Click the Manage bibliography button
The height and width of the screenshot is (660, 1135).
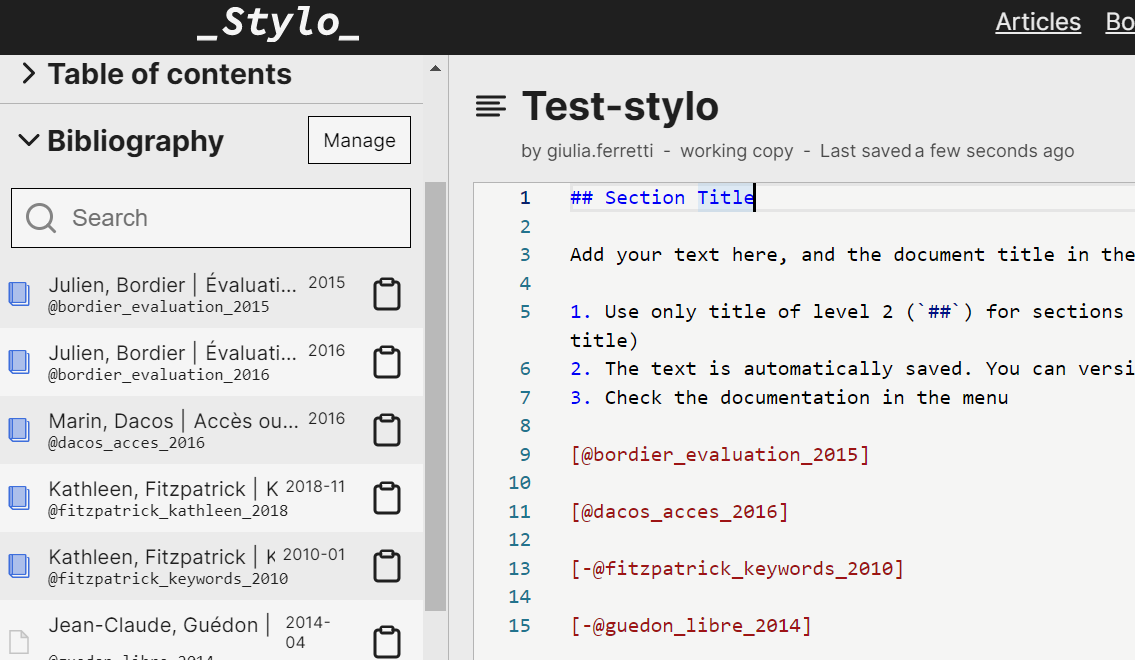(x=359, y=140)
